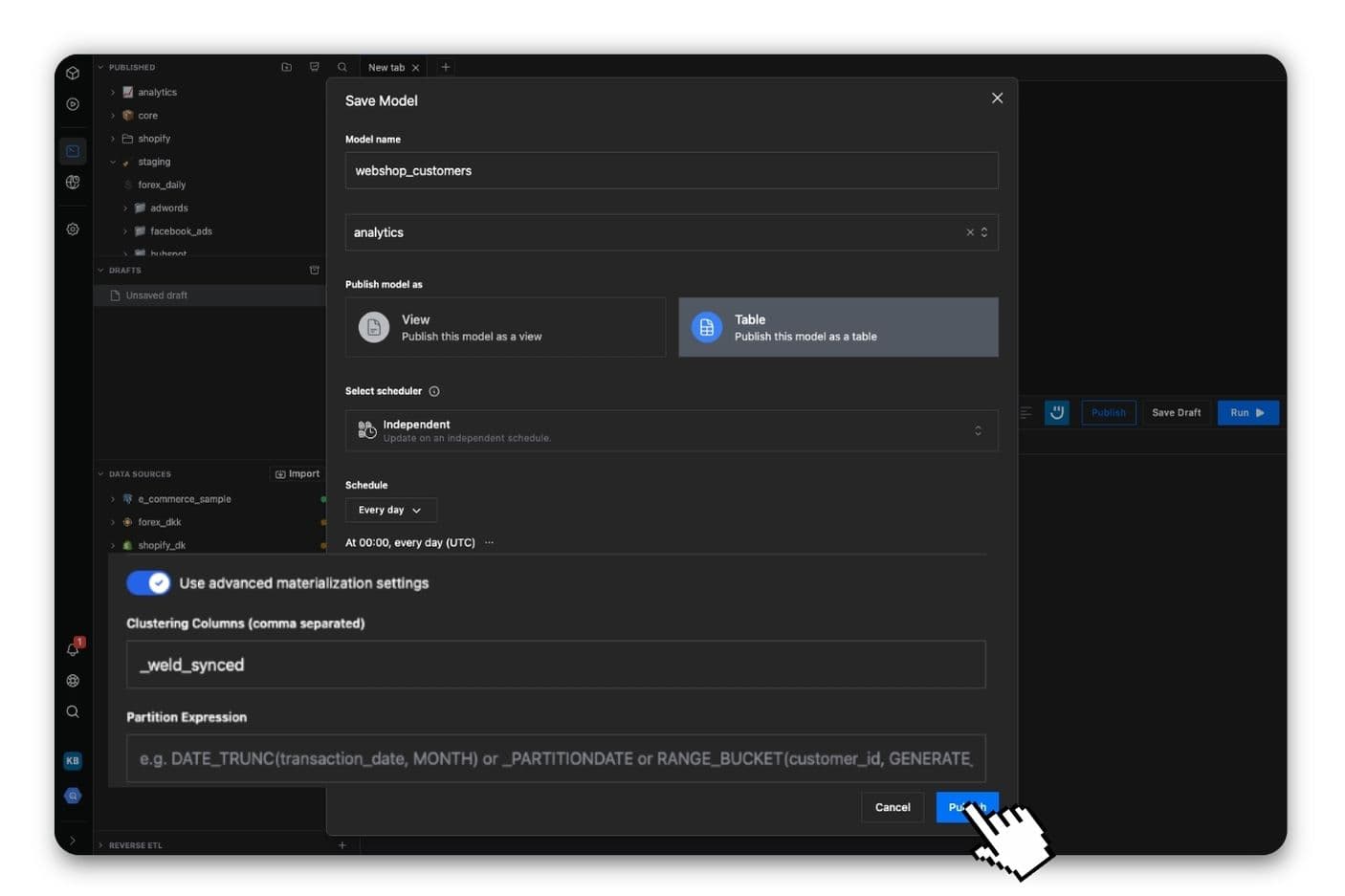Open notifications bell with red badge

73,649
